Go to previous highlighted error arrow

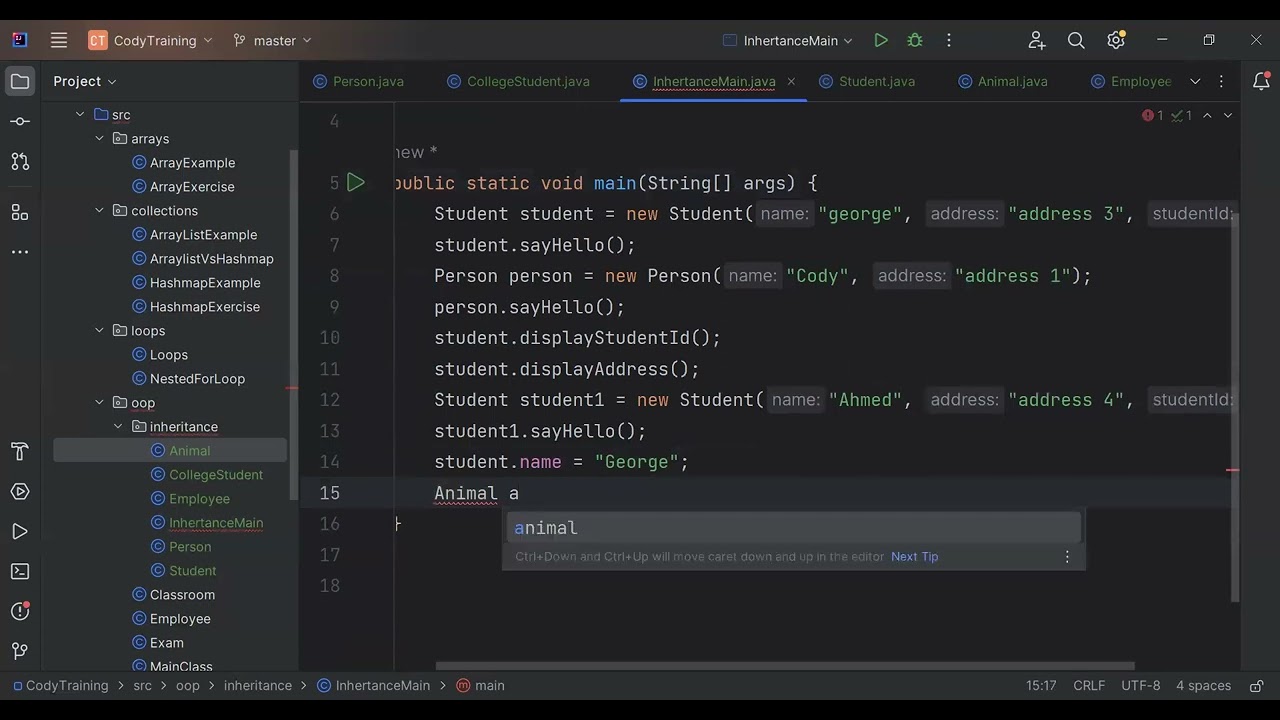coord(1207,116)
